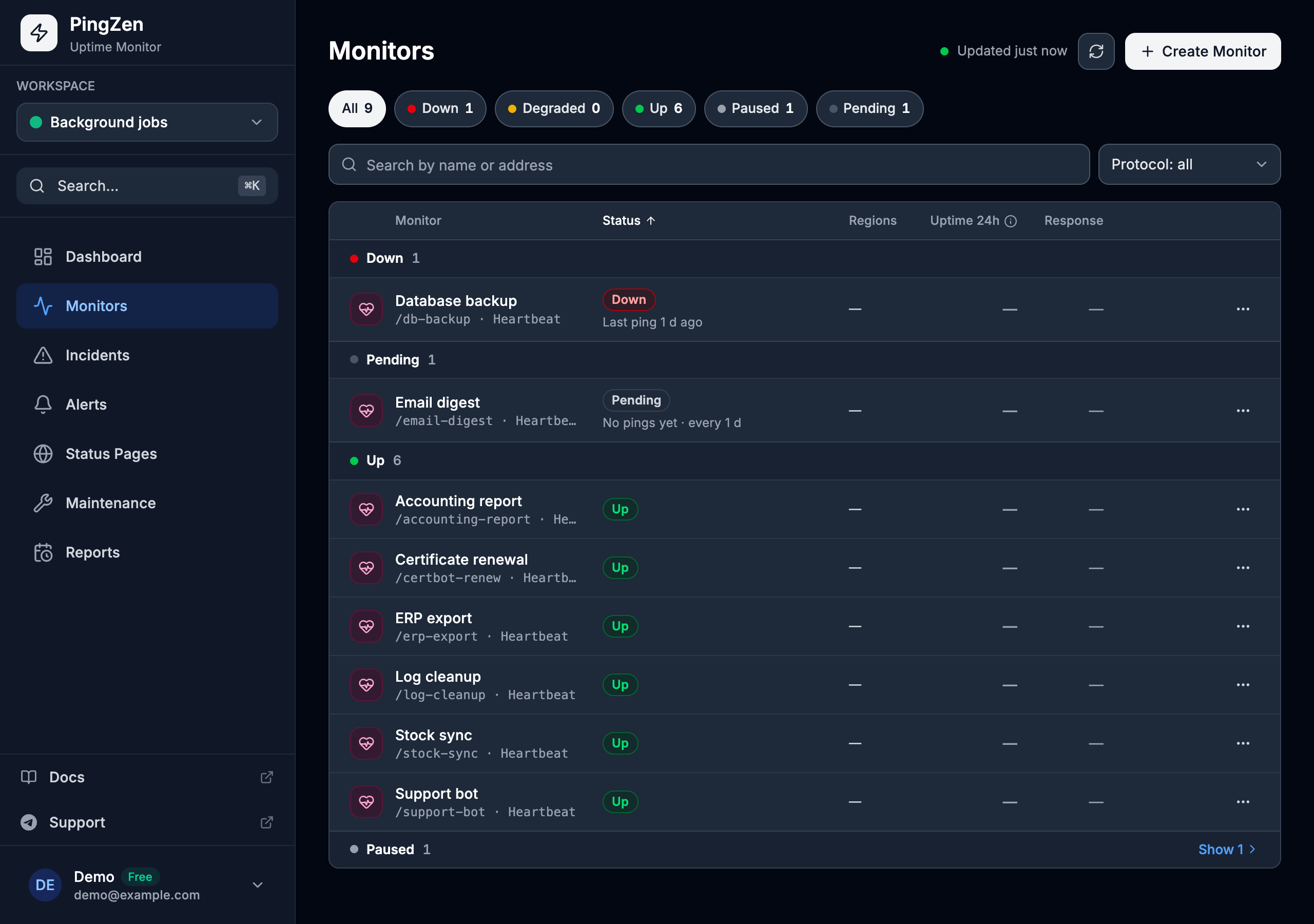The height and width of the screenshot is (924, 1314).
Task: Open the Background jobs workspace dropdown
Action: pos(147,122)
